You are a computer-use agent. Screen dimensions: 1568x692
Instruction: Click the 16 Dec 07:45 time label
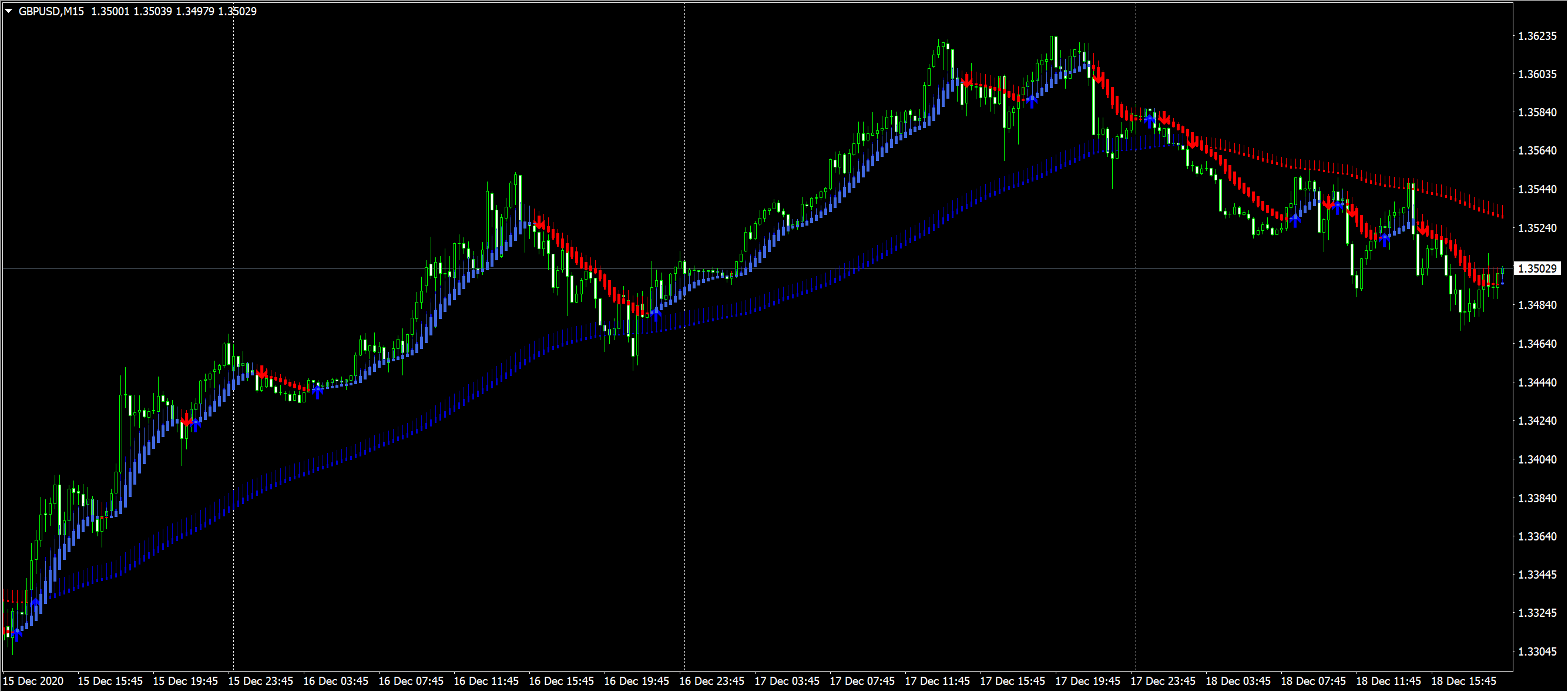point(411,681)
